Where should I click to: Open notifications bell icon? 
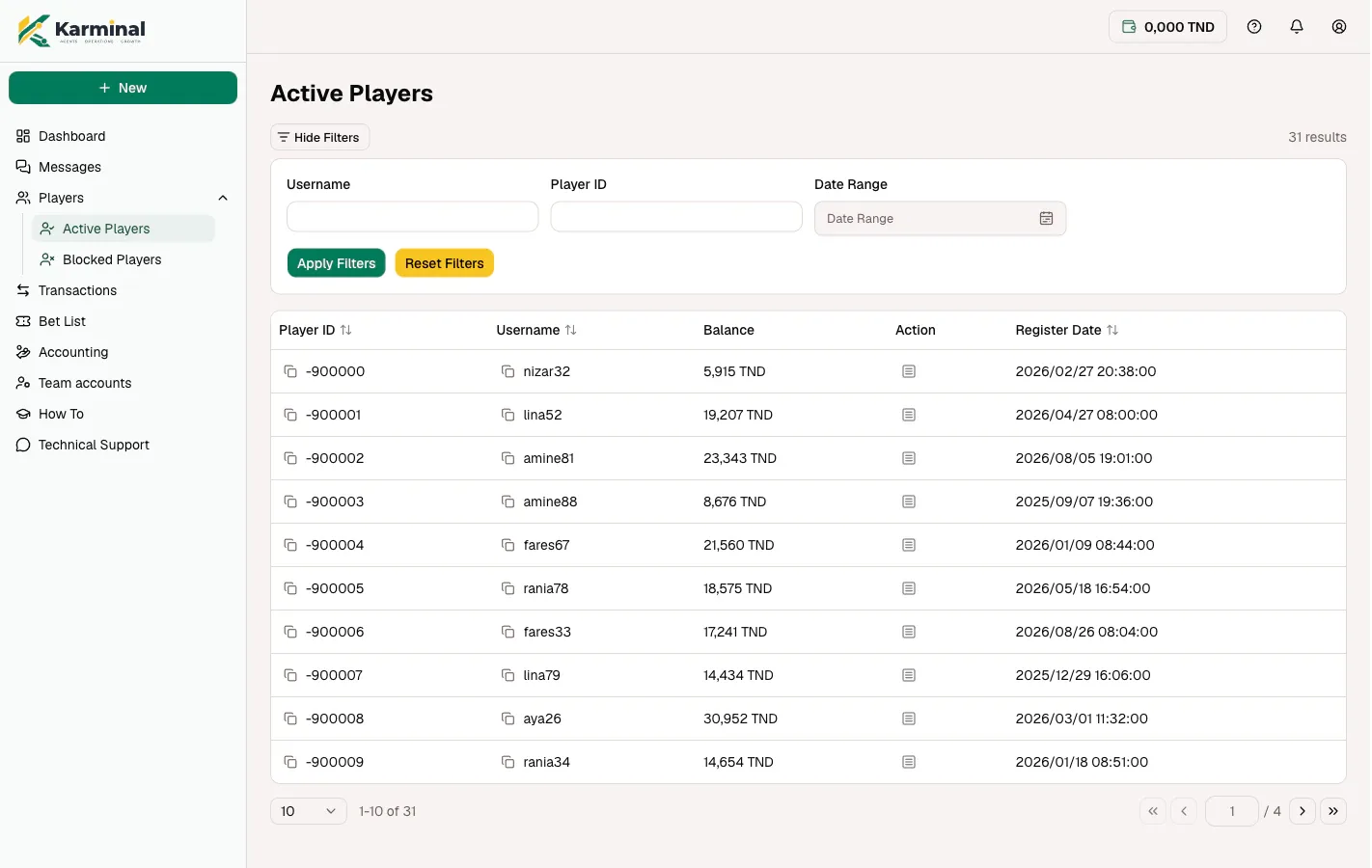[x=1297, y=27]
